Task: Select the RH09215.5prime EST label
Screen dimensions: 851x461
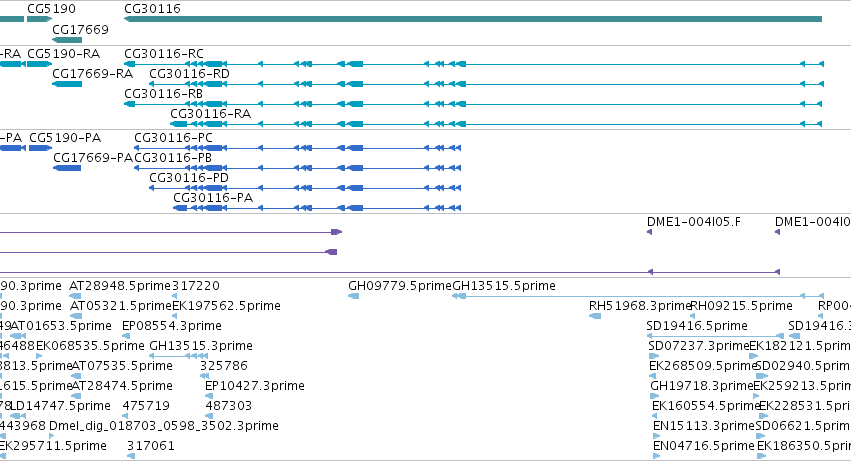Action: coord(741,306)
